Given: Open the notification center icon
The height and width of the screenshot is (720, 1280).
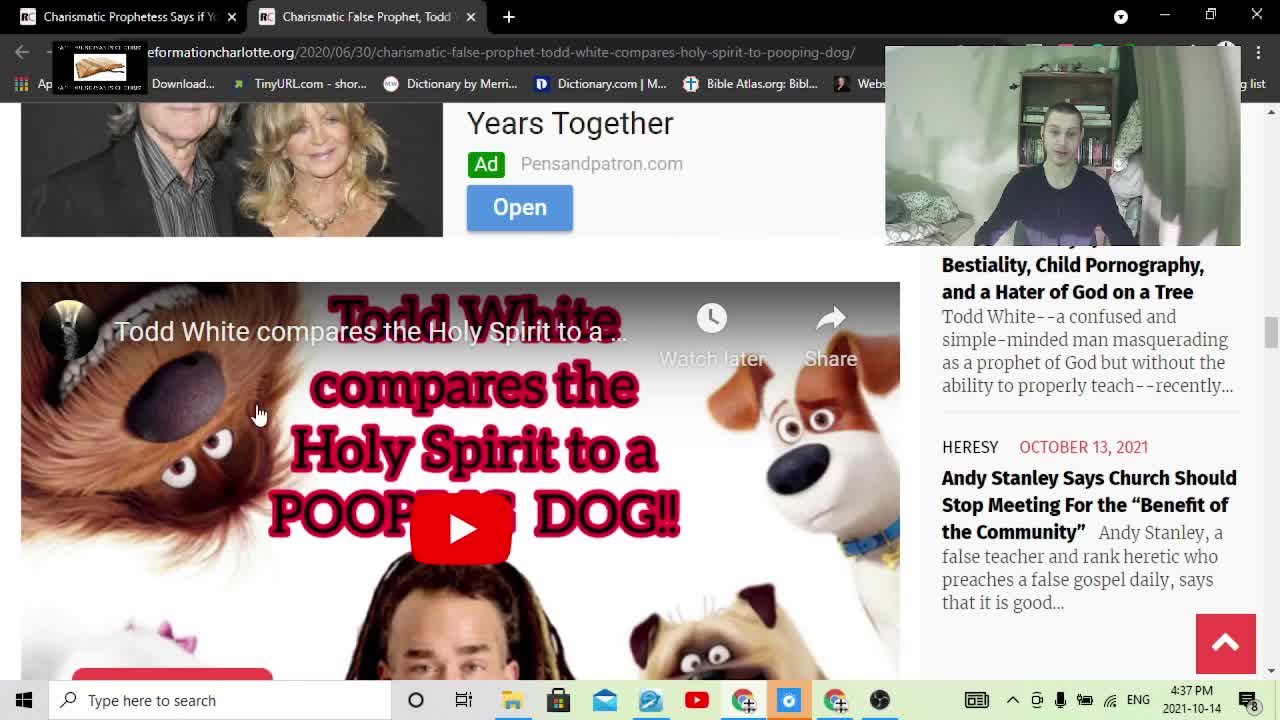Looking at the screenshot, I should click(1249, 700).
